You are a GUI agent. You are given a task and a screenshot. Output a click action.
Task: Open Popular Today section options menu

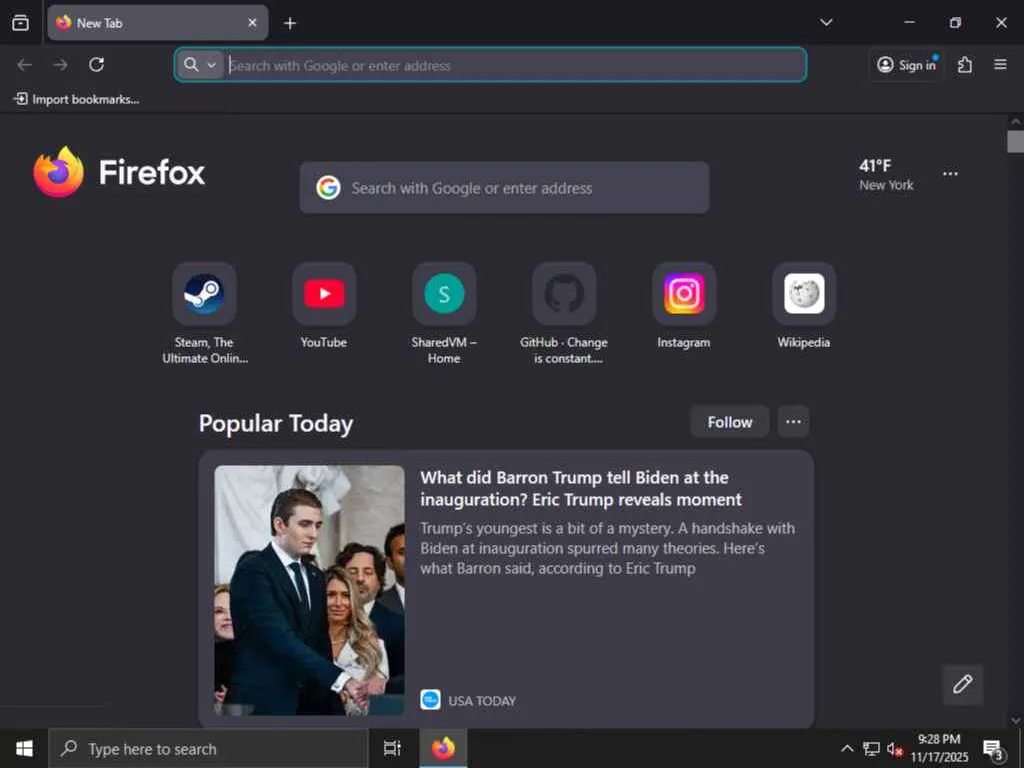click(x=793, y=422)
